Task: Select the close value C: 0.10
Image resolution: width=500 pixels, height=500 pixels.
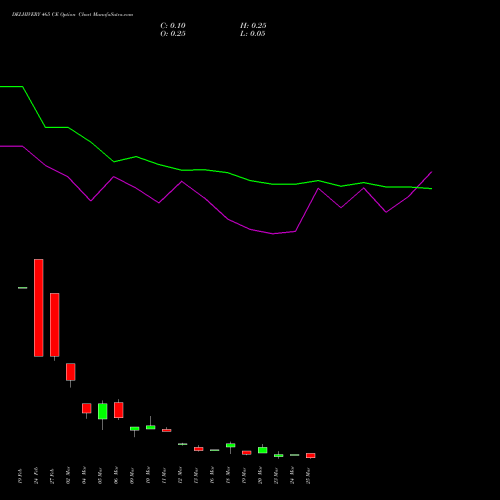Action: (x=173, y=26)
